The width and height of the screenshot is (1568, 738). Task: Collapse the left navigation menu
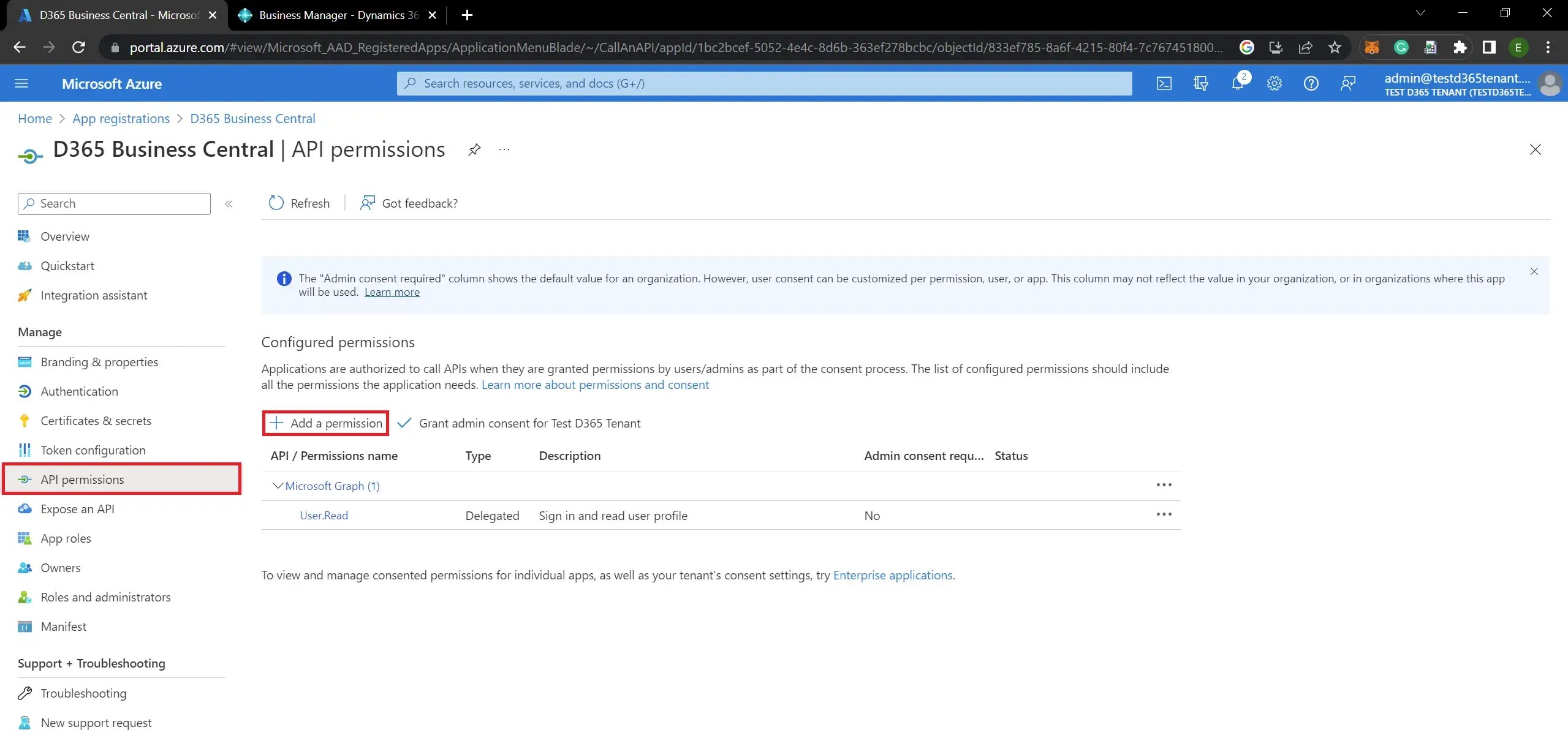point(229,204)
